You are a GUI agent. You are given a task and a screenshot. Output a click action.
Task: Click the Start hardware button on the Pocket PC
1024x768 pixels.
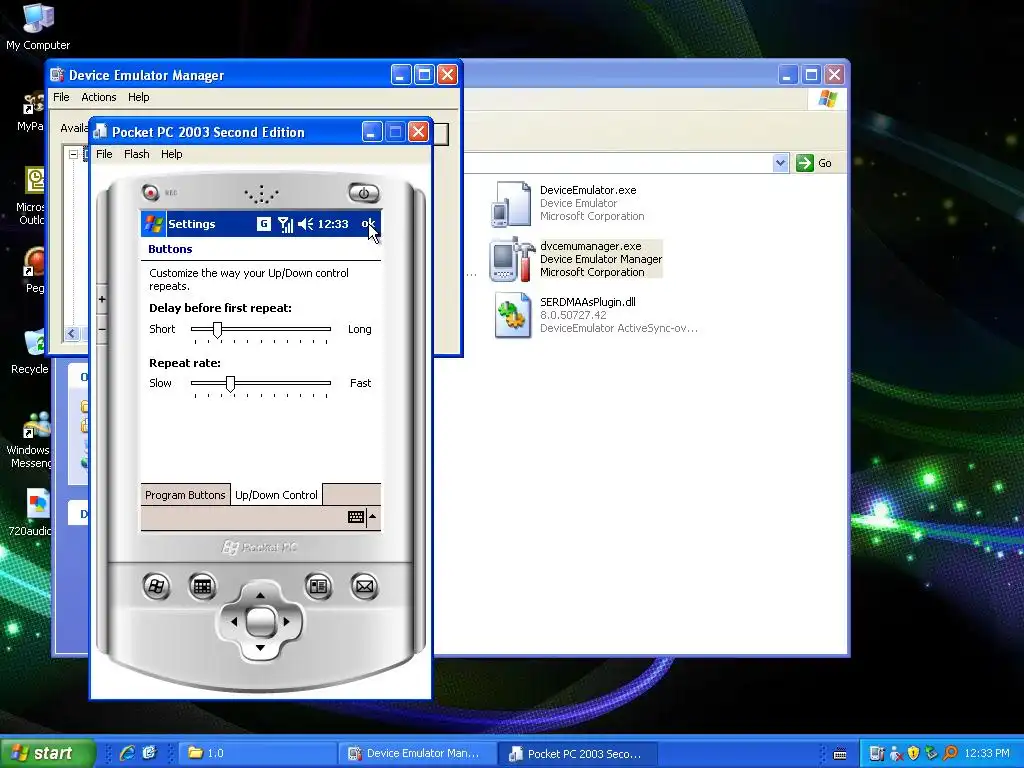tap(156, 586)
